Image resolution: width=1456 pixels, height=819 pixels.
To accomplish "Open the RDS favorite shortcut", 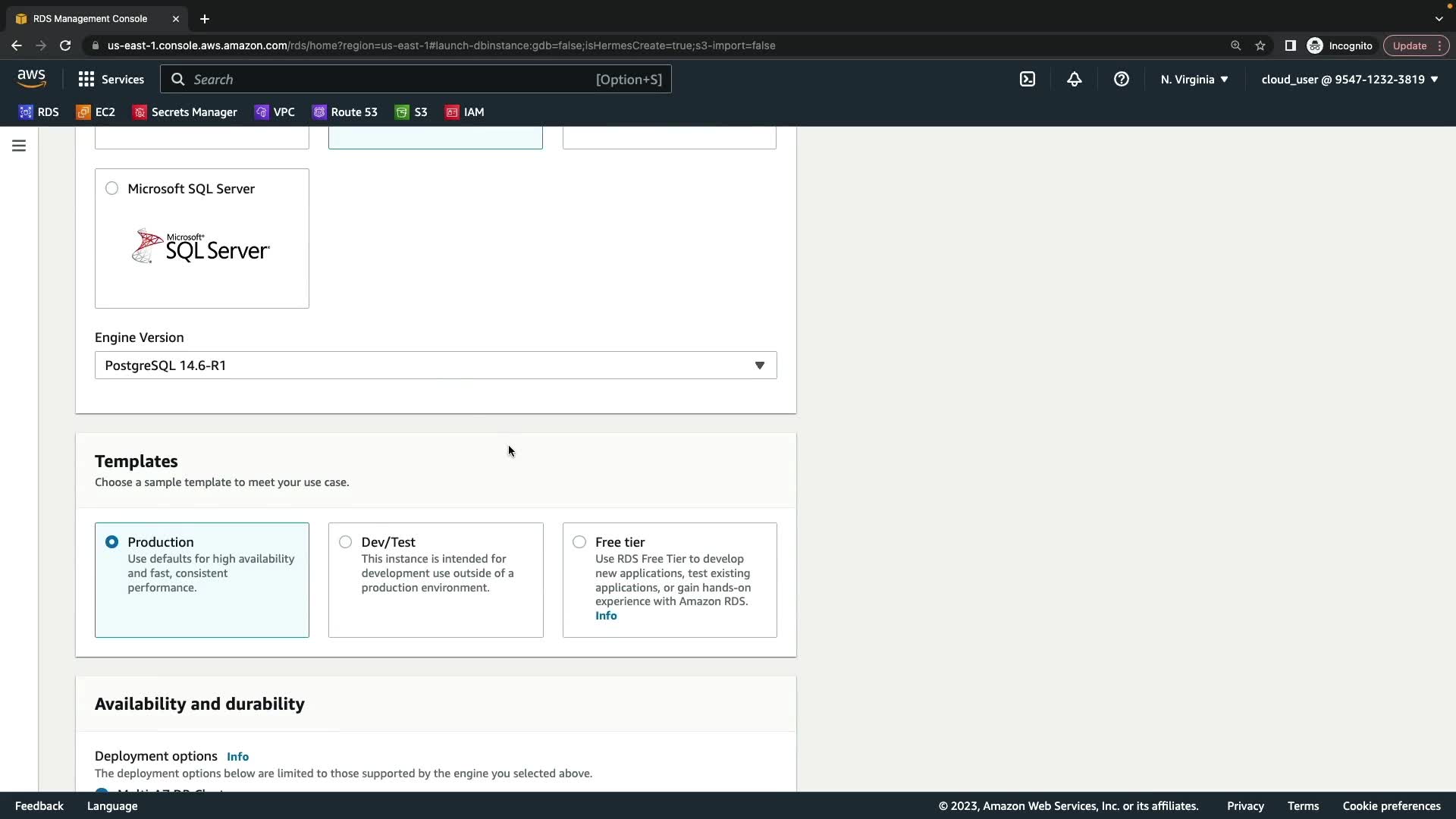I will tap(39, 112).
